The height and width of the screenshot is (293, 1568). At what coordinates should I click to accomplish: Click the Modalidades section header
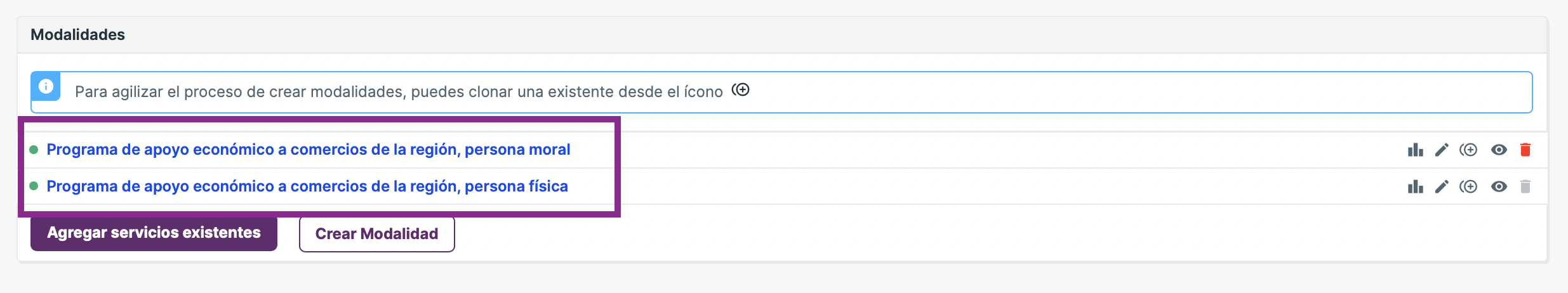pyautogui.click(x=78, y=35)
